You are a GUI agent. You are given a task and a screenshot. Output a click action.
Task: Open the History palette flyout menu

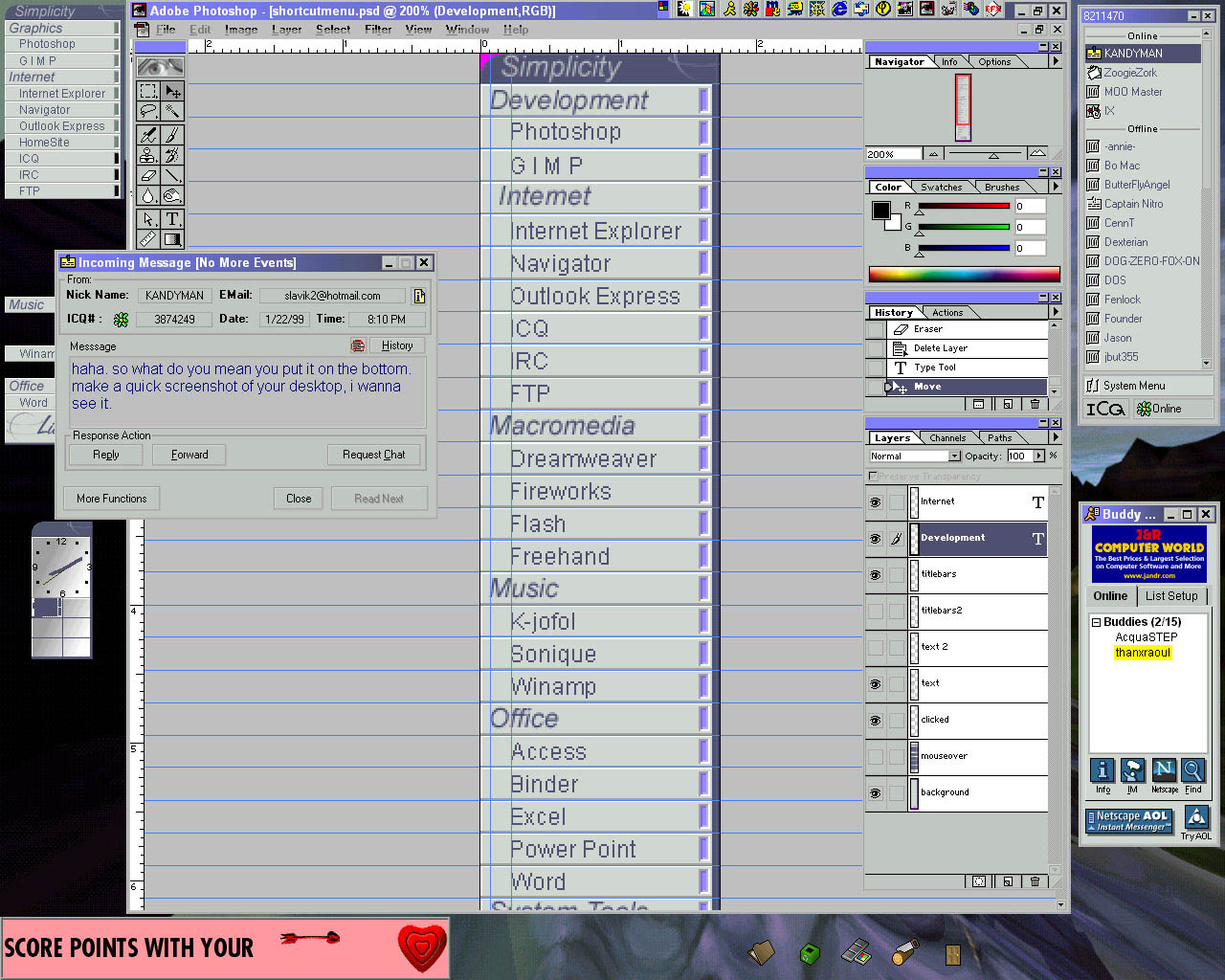pos(1056,312)
